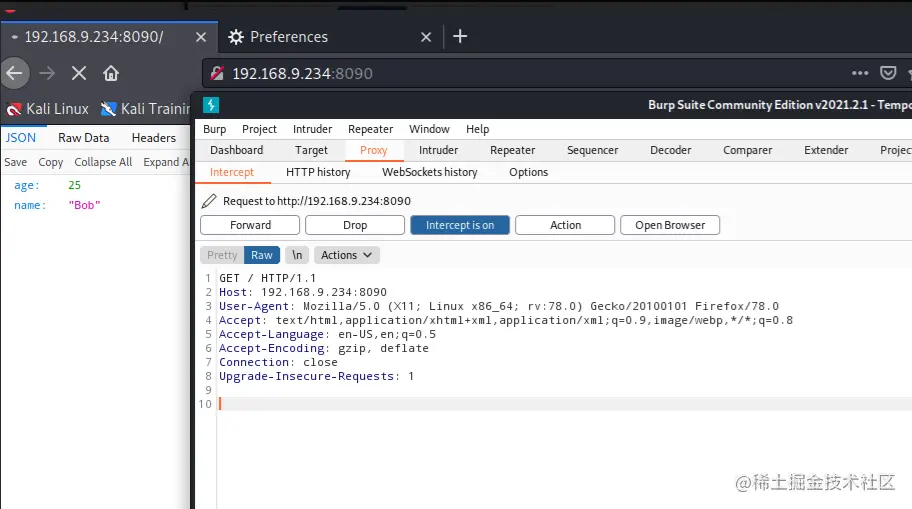Toggle the \n non-printable characters button
This screenshot has width=912, height=509.
[x=297, y=255]
